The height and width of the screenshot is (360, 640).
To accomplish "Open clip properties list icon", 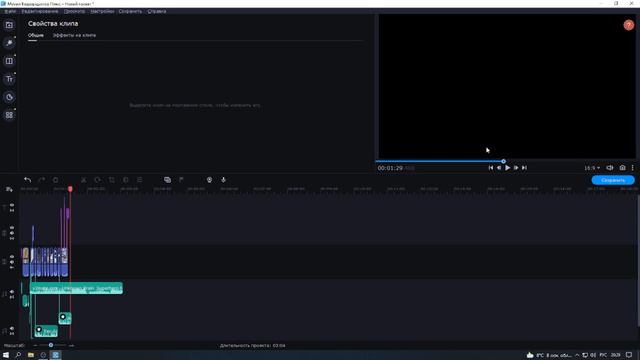I will pos(140,180).
